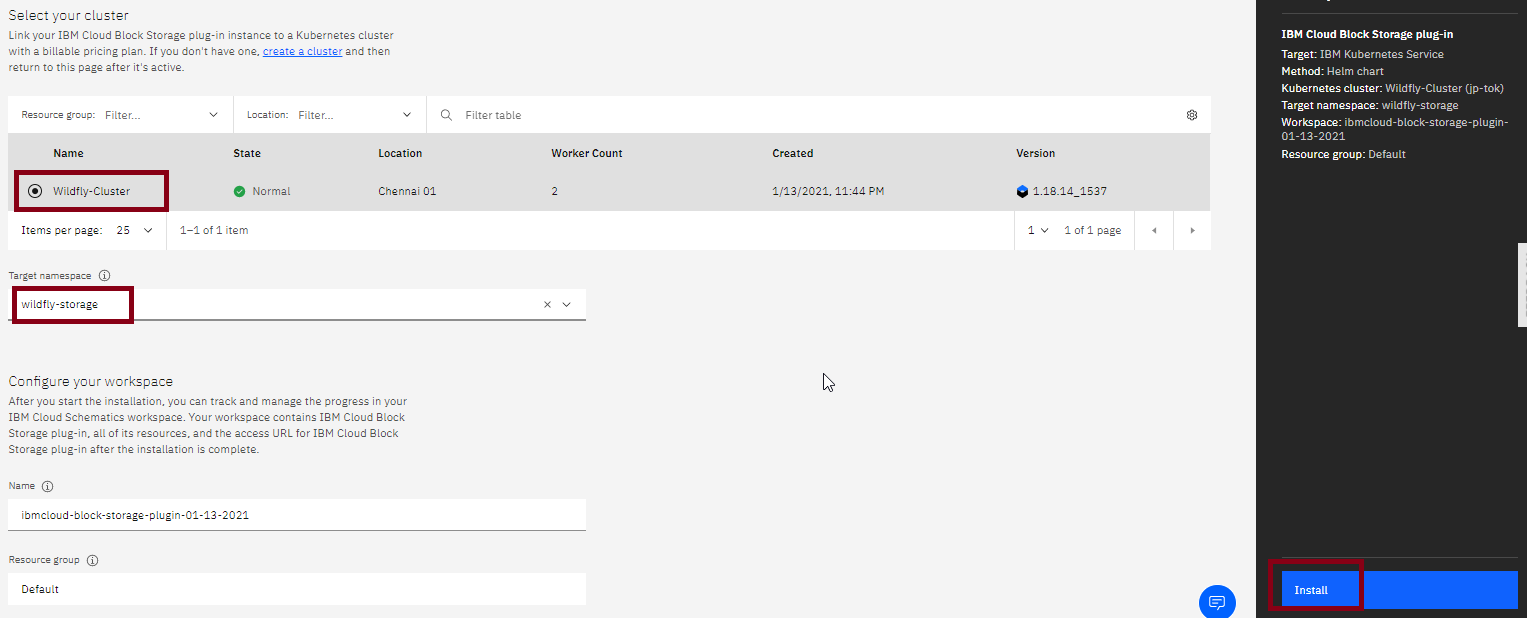Open the table settings gear
Viewport: 1527px width, 618px height.
click(x=1191, y=115)
